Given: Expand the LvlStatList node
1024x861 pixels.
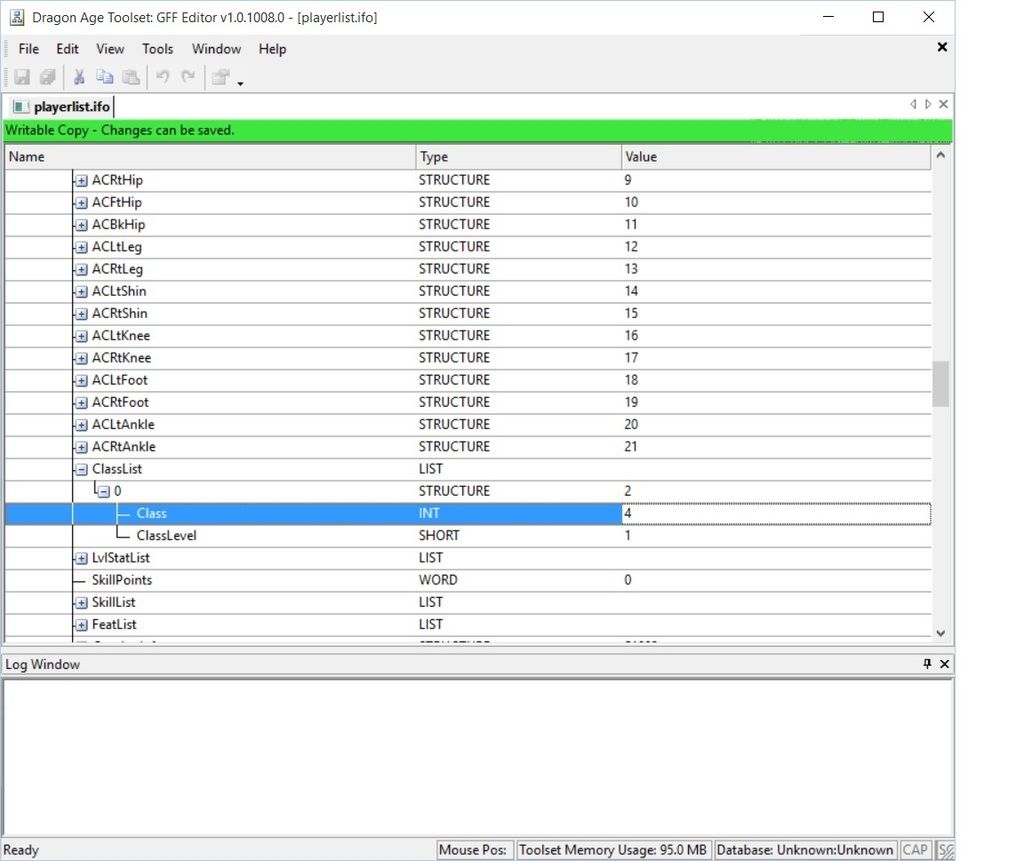Looking at the screenshot, I should [x=81, y=558].
